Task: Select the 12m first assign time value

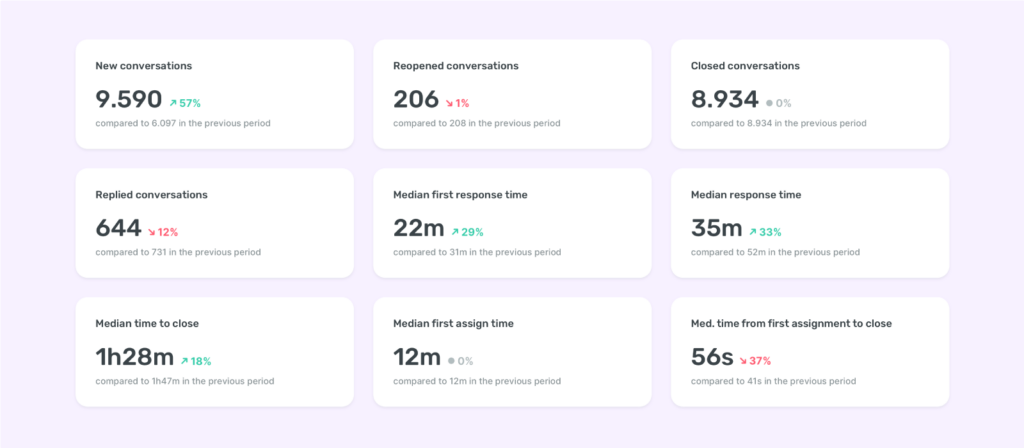Action: point(417,357)
